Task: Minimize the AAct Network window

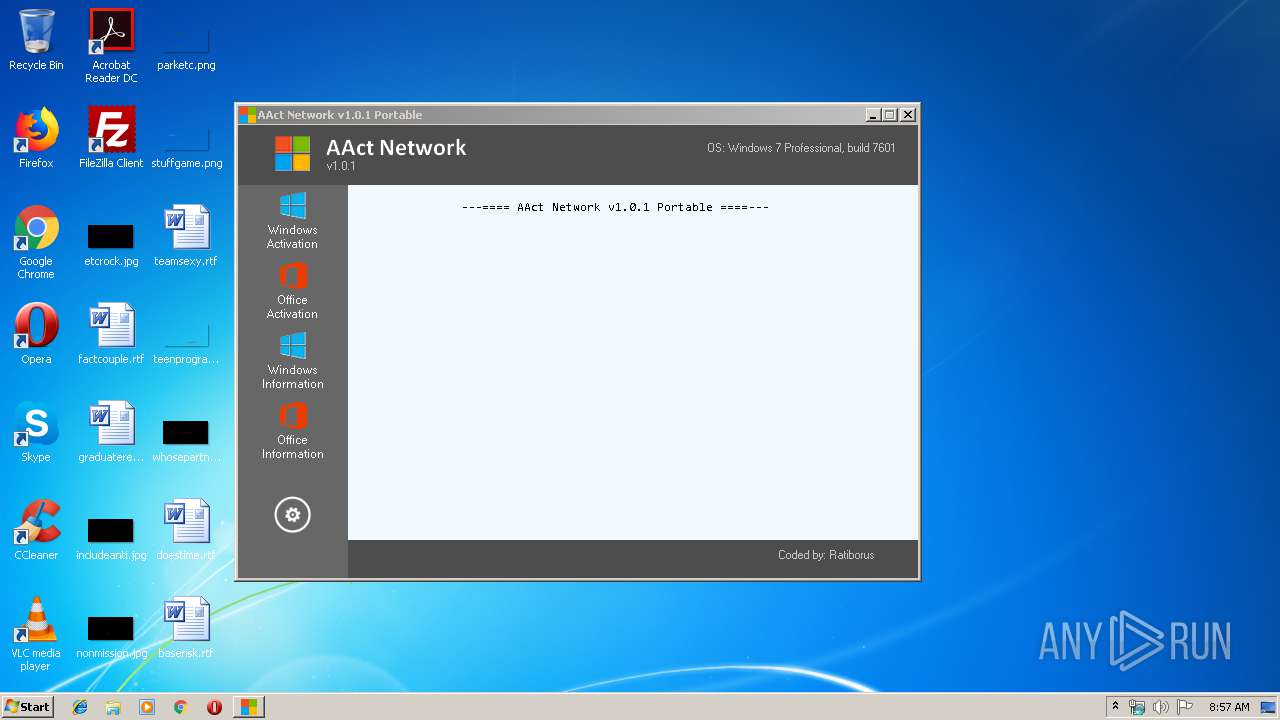Action: click(873, 115)
